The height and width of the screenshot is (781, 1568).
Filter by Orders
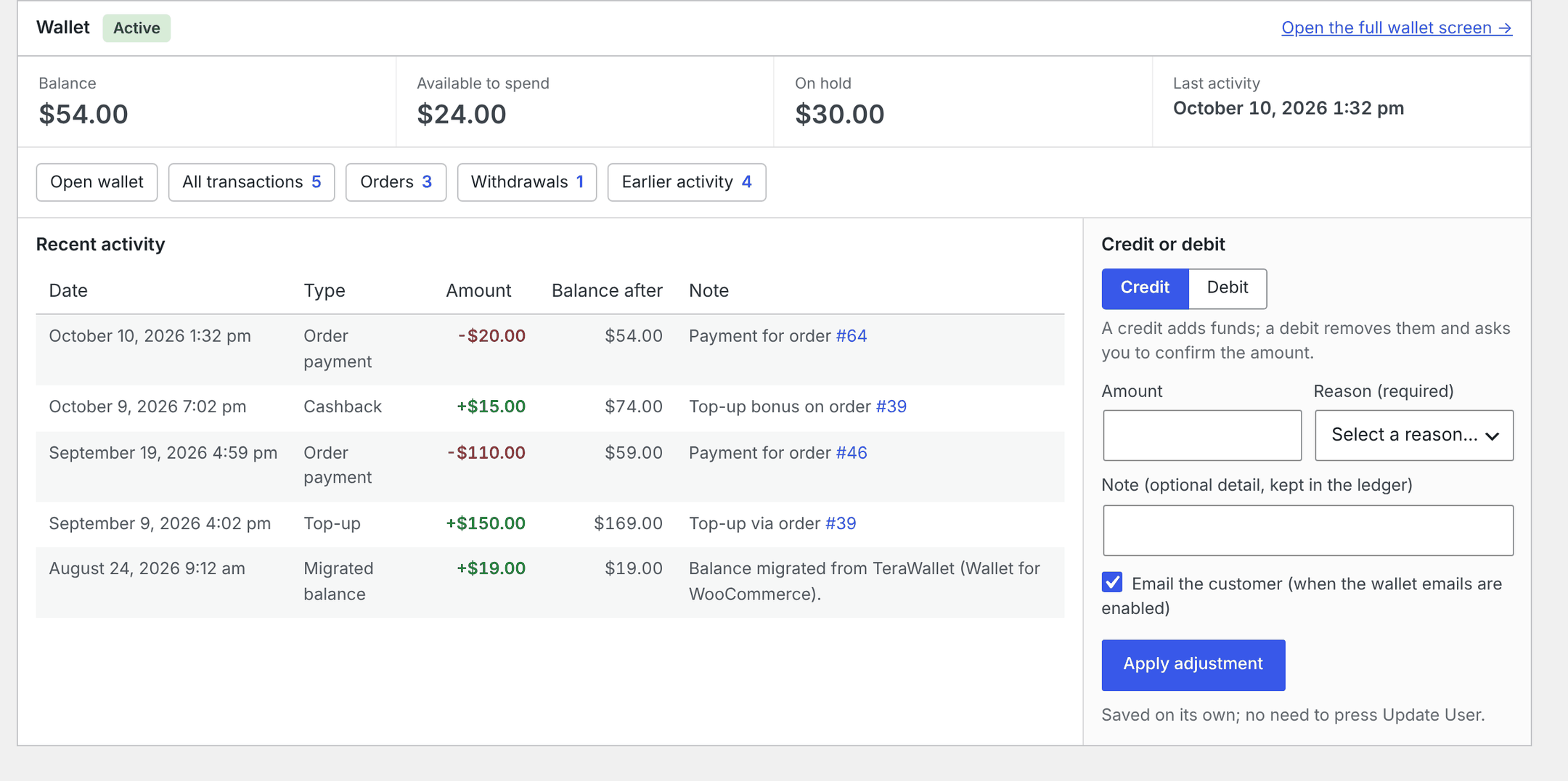pos(396,182)
